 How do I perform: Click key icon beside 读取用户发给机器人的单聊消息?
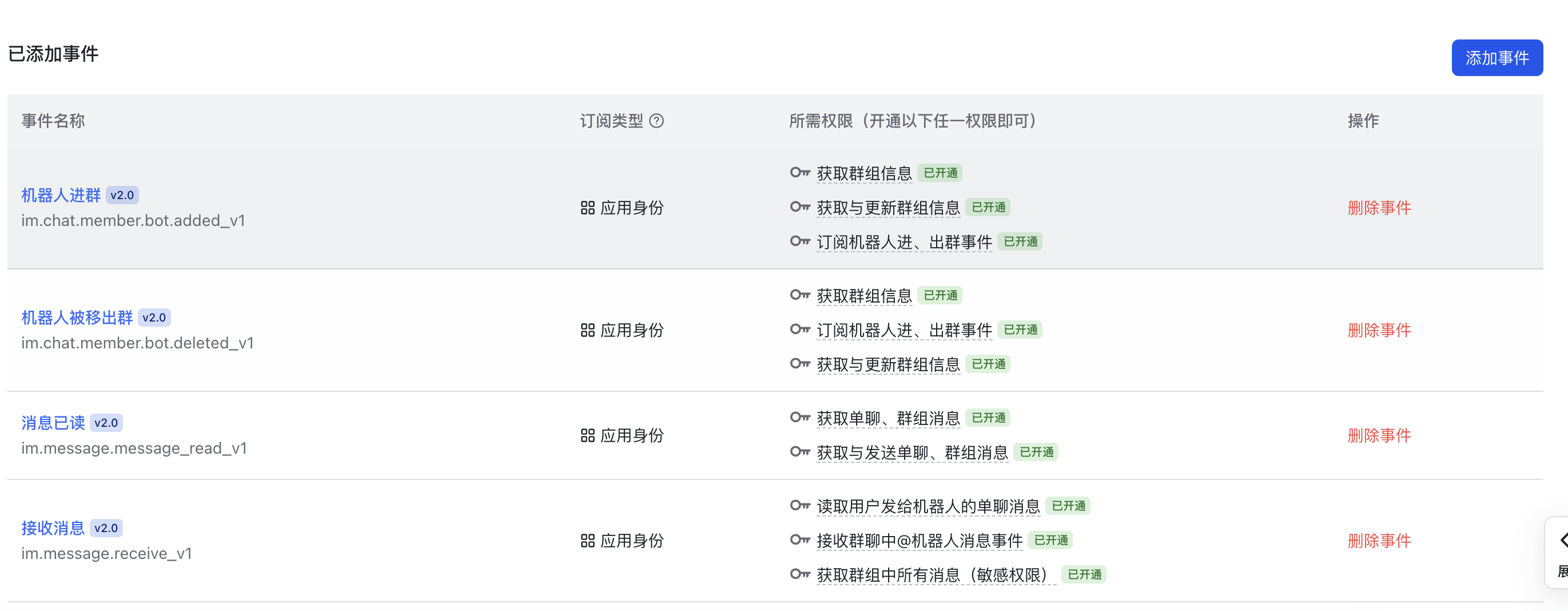pyautogui.click(x=799, y=506)
